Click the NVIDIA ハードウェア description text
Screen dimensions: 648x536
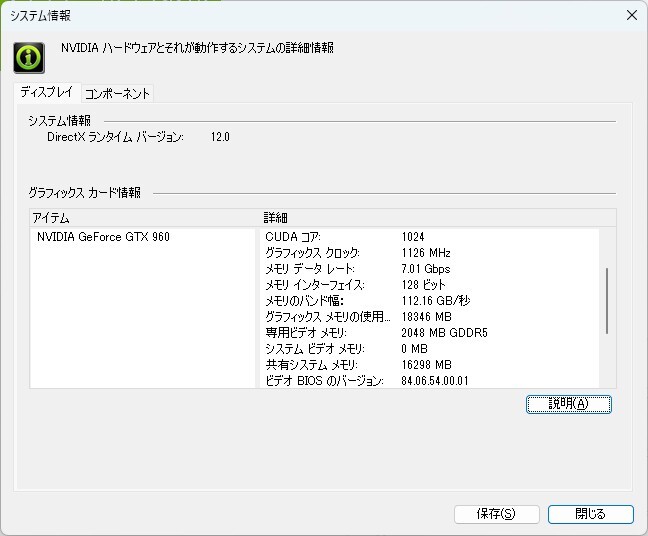tap(198, 48)
